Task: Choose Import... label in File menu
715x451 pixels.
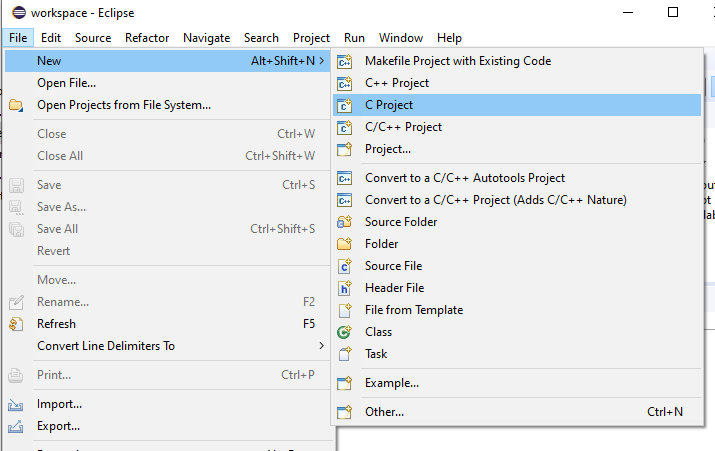Action: [x=60, y=404]
